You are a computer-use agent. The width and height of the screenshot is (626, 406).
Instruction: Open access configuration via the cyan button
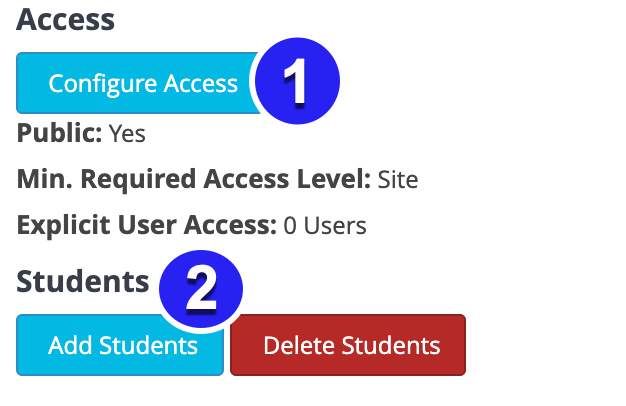pos(136,83)
